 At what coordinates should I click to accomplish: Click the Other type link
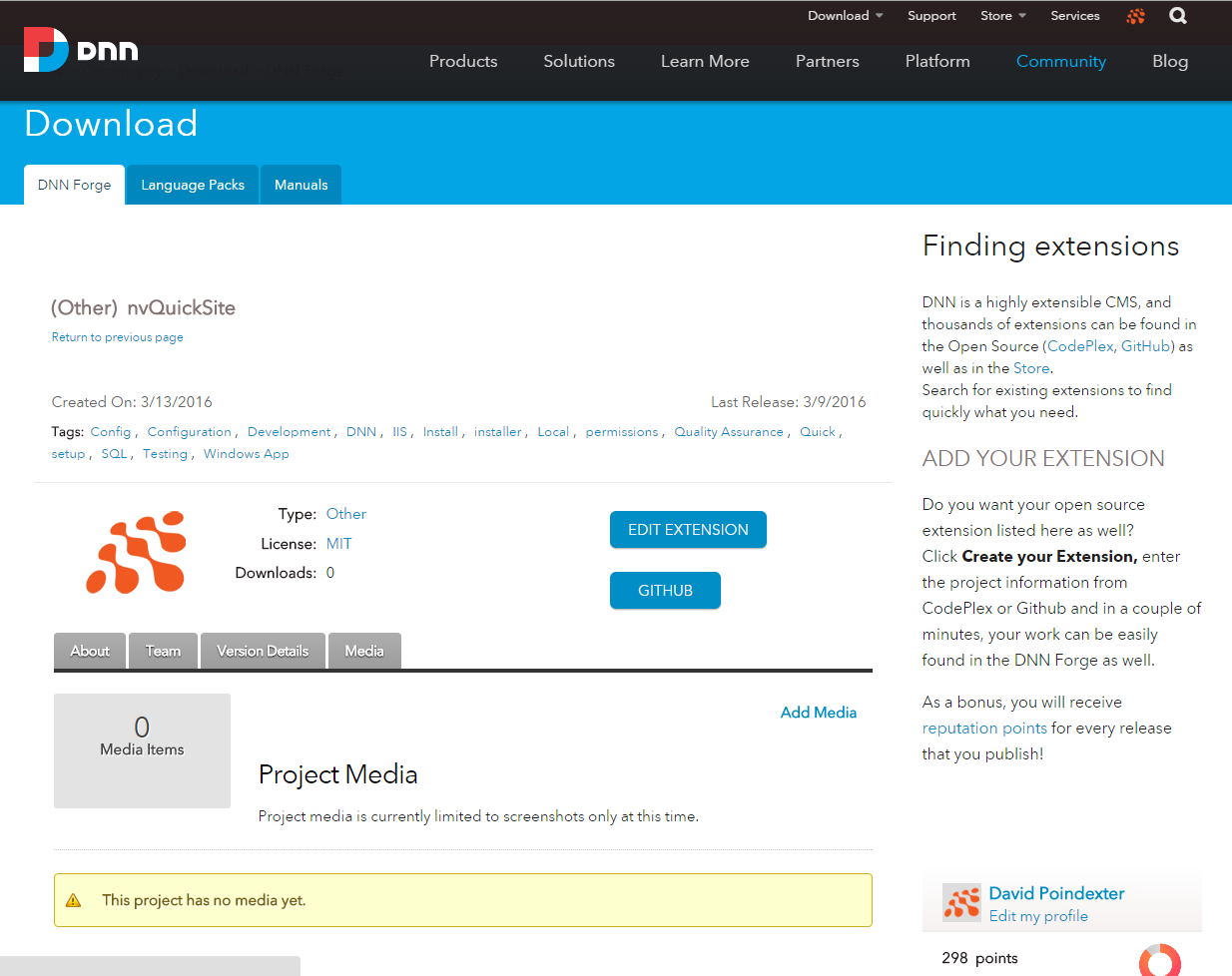[346, 514]
